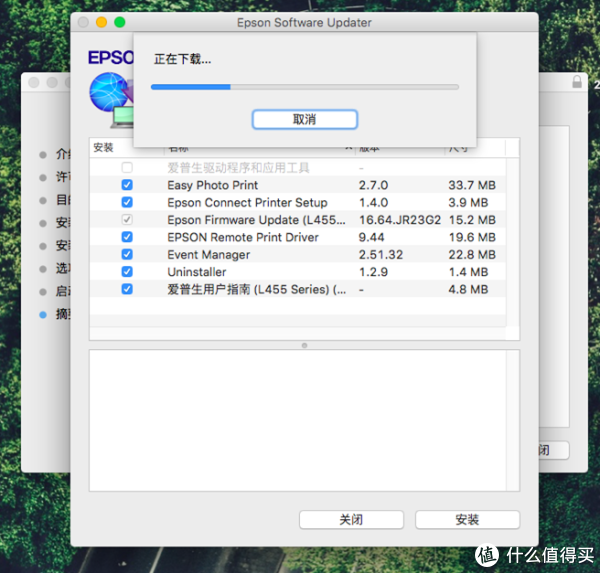Select the Easy Photo Print row name
This screenshot has width=600, height=573.
[x=212, y=185]
